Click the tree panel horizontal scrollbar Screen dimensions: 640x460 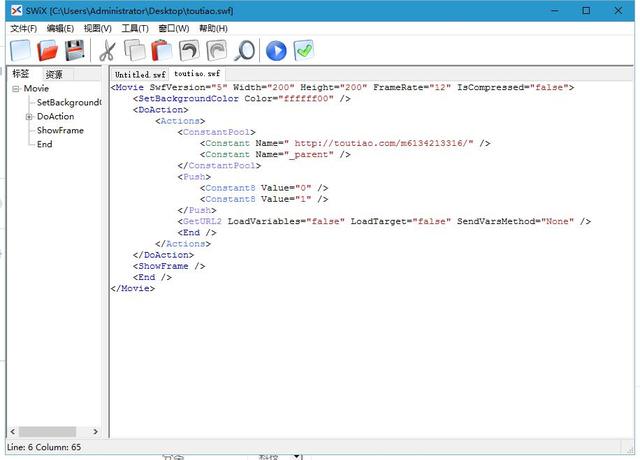point(50,431)
